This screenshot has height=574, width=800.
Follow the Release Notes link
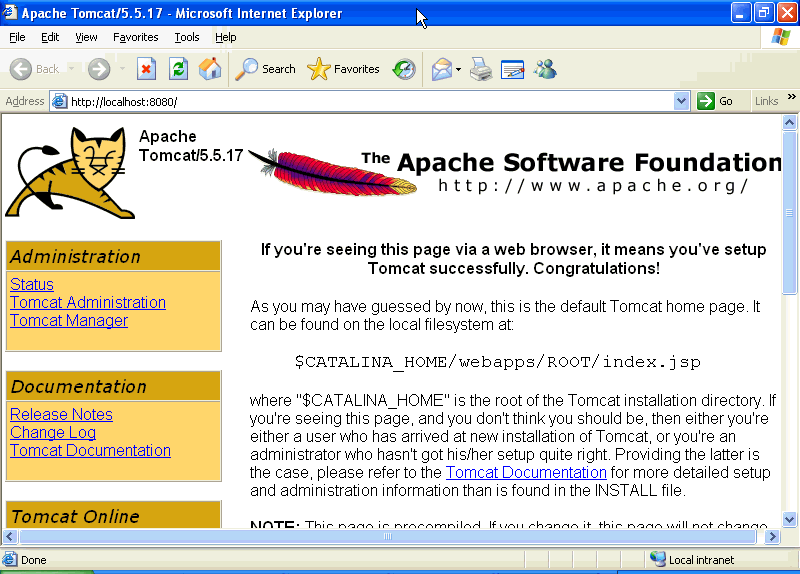pyautogui.click(x=61, y=415)
